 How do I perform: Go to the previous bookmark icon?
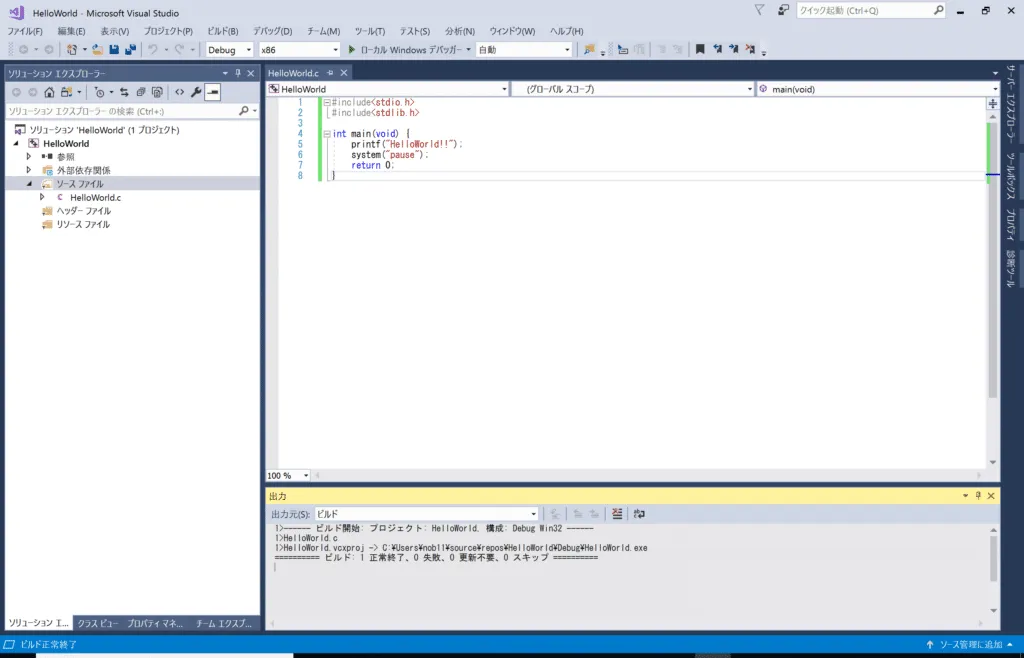[x=717, y=50]
